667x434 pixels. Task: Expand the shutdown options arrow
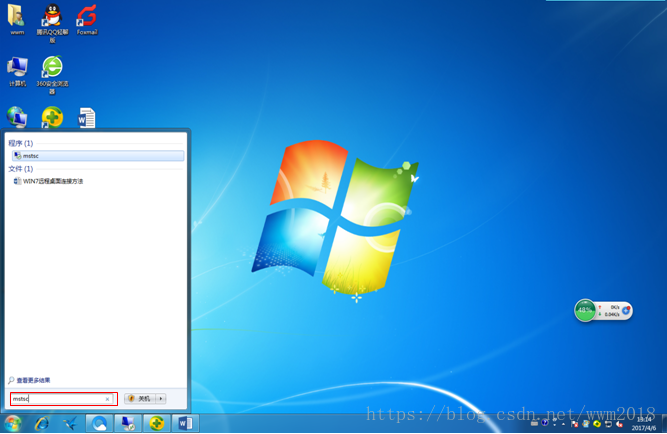point(161,399)
